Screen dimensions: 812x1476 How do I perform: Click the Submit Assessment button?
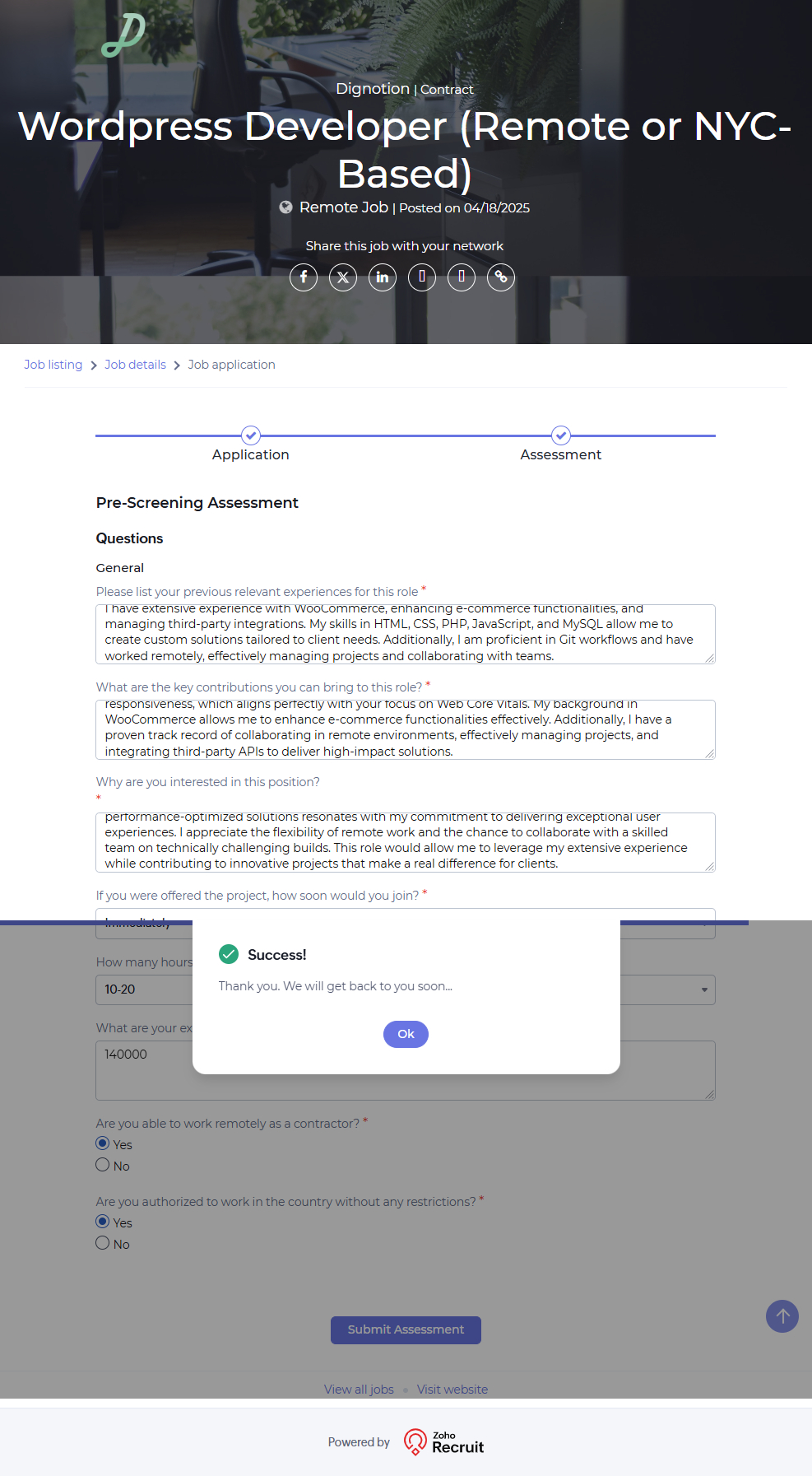pos(406,1329)
